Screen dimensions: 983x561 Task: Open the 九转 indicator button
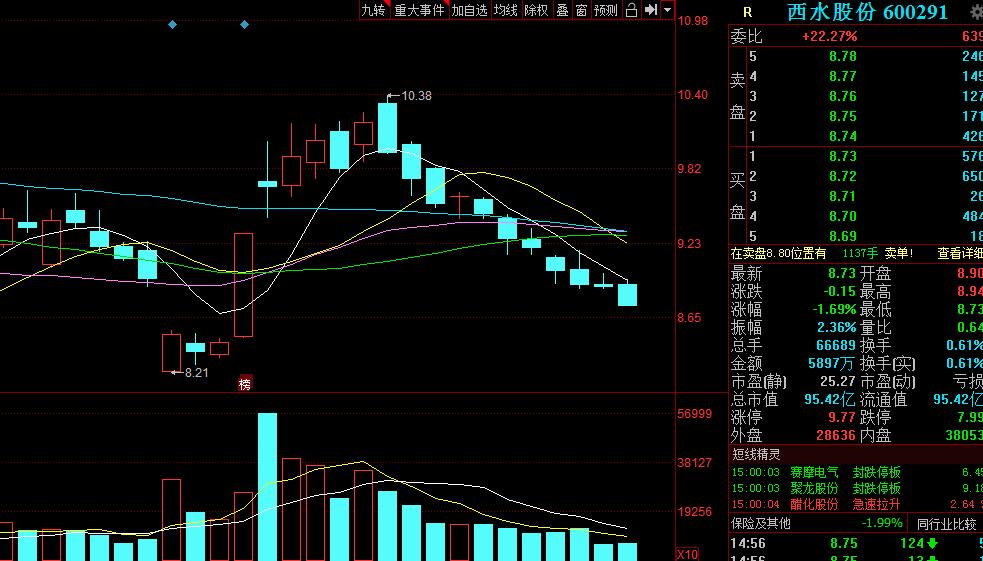(373, 10)
